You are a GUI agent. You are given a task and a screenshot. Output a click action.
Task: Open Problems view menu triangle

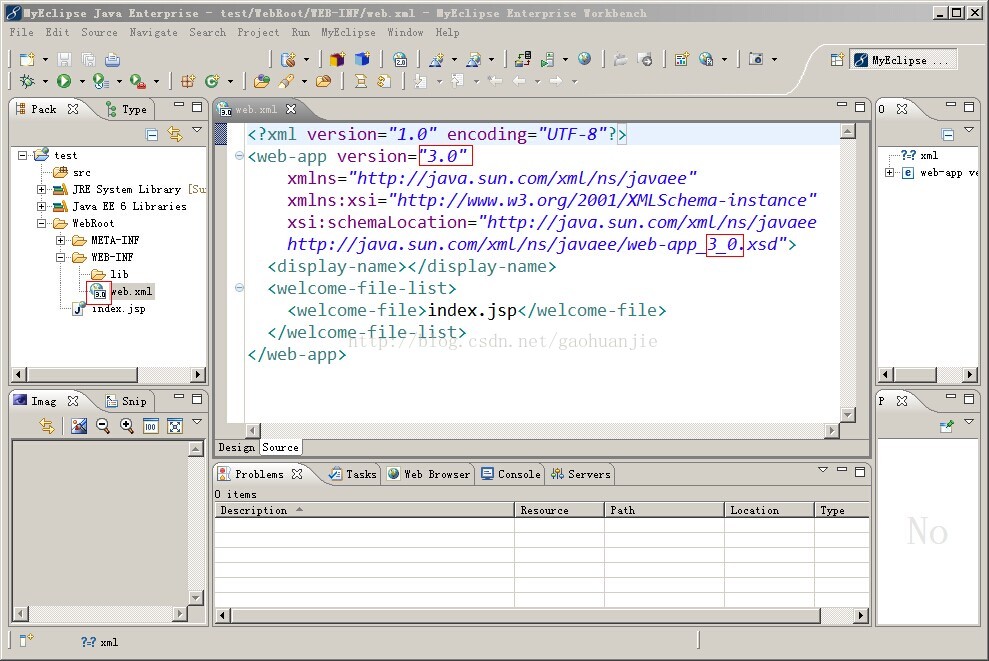coord(823,469)
